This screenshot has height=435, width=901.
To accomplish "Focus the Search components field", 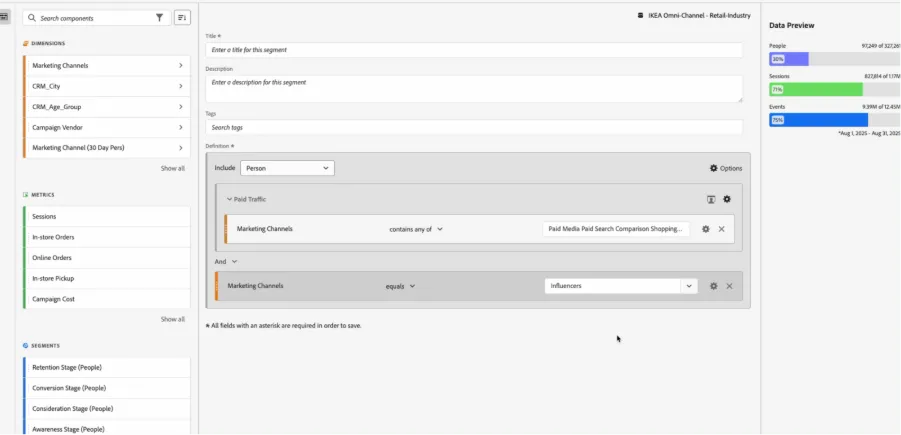I will [95, 18].
